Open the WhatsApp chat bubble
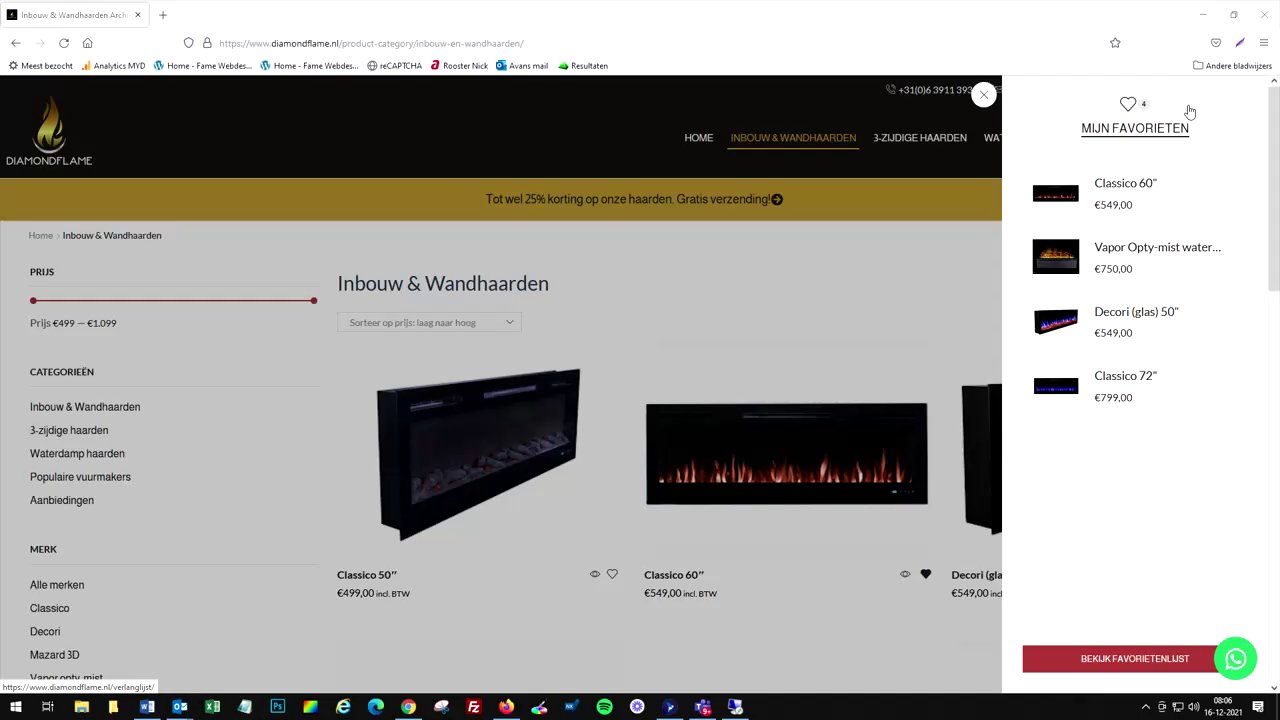The height and width of the screenshot is (720, 1280). [x=1235, y=659]
